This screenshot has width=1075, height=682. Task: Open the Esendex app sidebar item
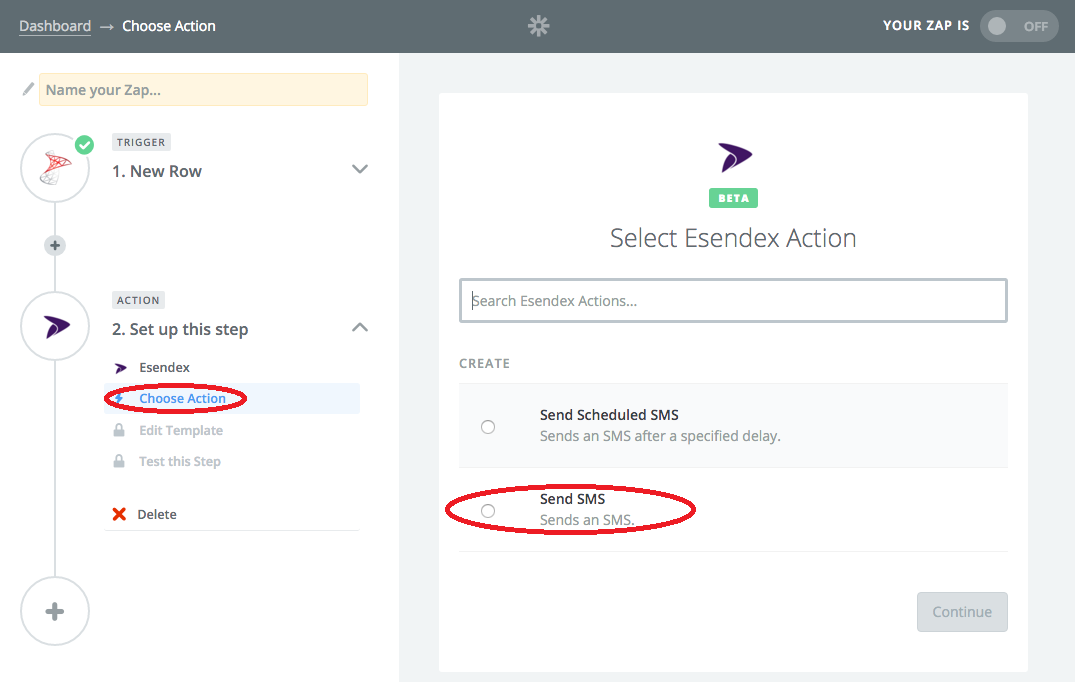pyautogui.click(x=164, y=367)
